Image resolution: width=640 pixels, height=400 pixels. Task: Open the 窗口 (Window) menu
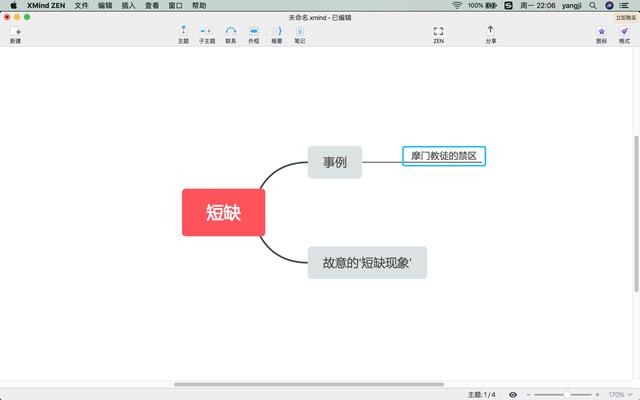176,5
